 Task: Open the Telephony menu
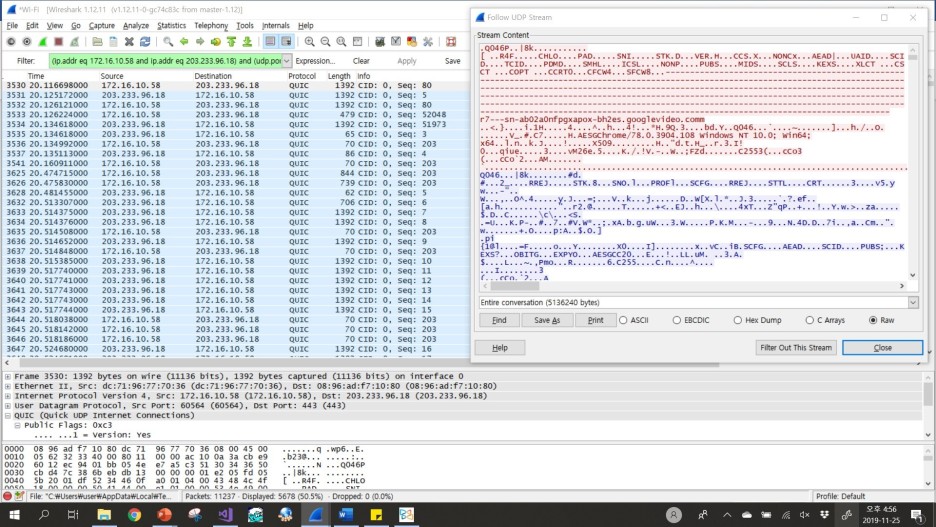coord(211,26)
